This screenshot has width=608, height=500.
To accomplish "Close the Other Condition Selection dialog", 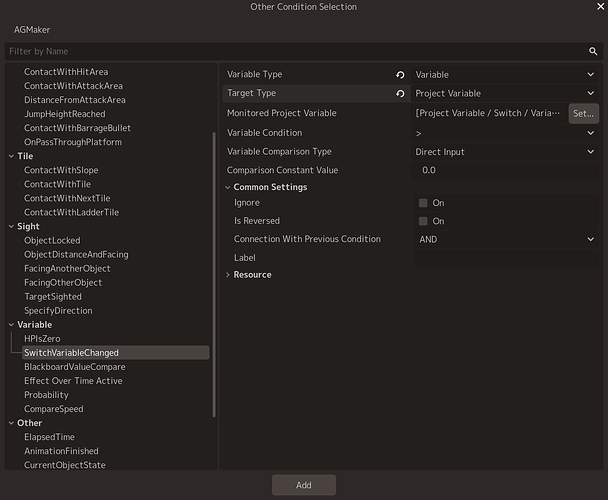I will 600,6.
